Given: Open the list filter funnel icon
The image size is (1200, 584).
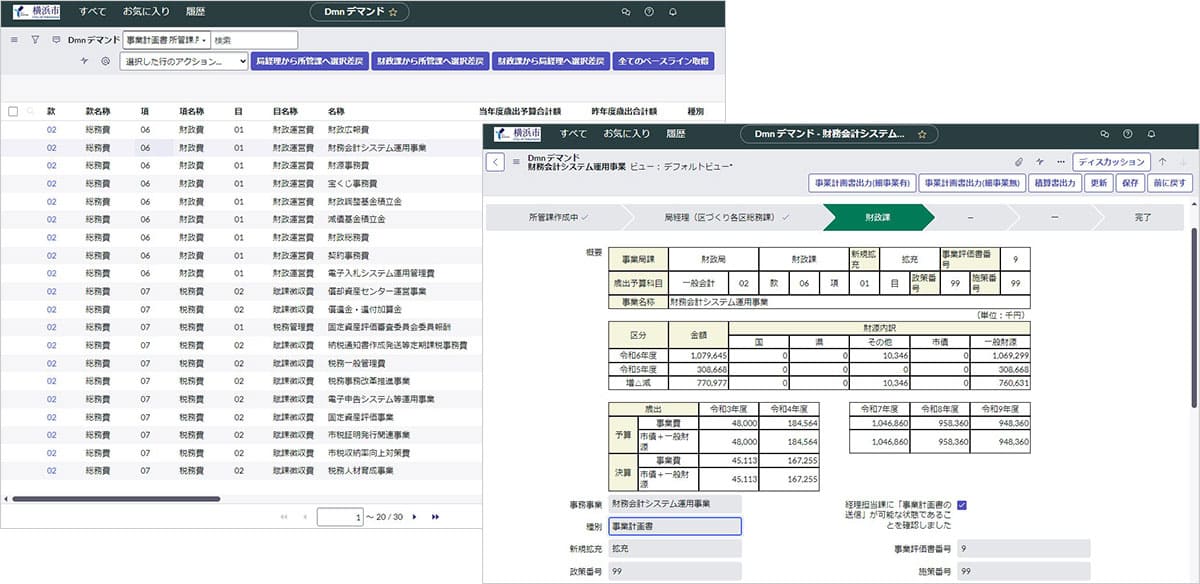Looking at the screenshot, I should point(35,41).
